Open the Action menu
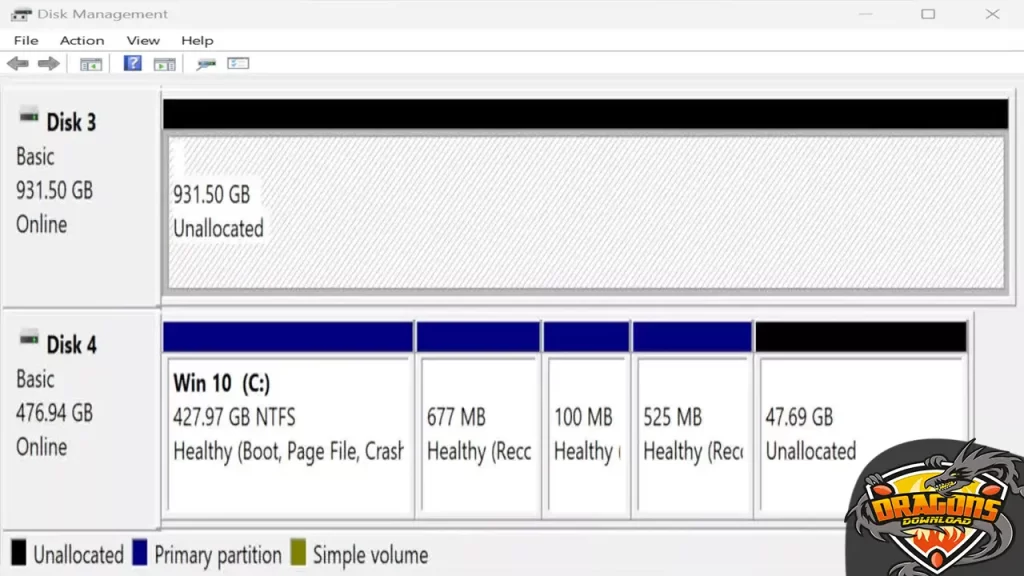Screen dimensions: 1024x576 coord(82,40)
